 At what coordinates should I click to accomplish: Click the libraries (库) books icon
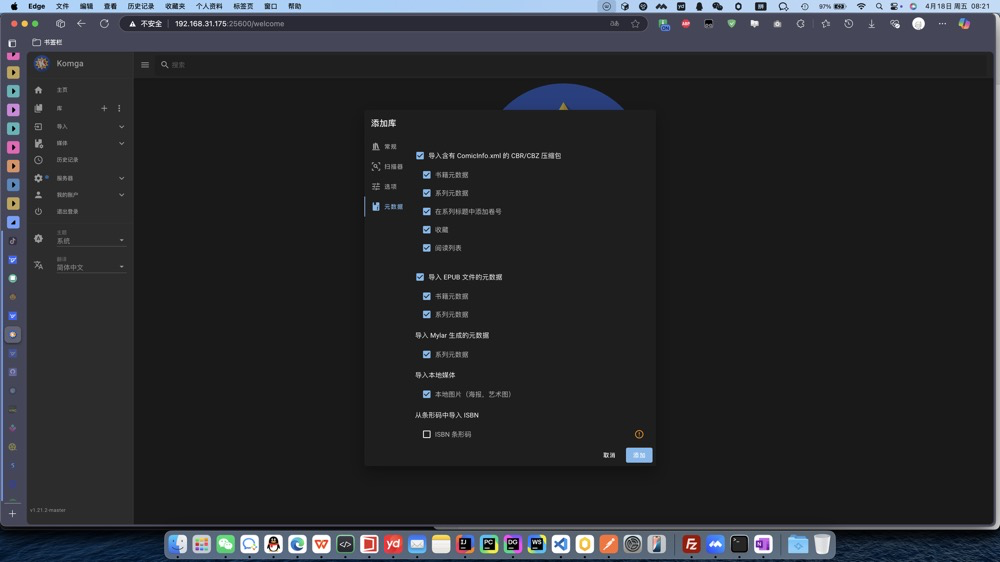(38, 108)
